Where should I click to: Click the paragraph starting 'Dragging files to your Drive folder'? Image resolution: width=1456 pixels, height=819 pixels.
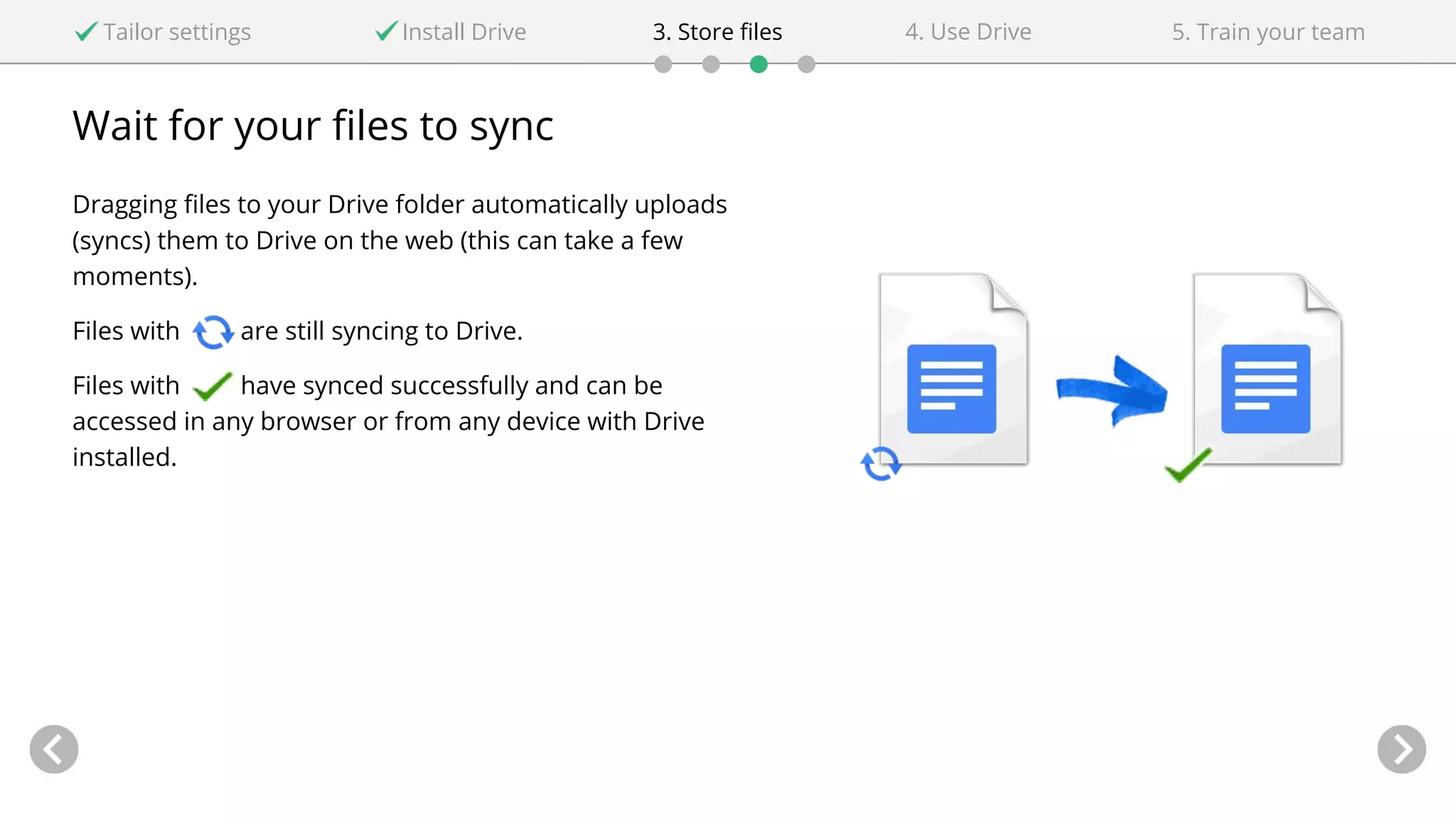tap(400, 240)
